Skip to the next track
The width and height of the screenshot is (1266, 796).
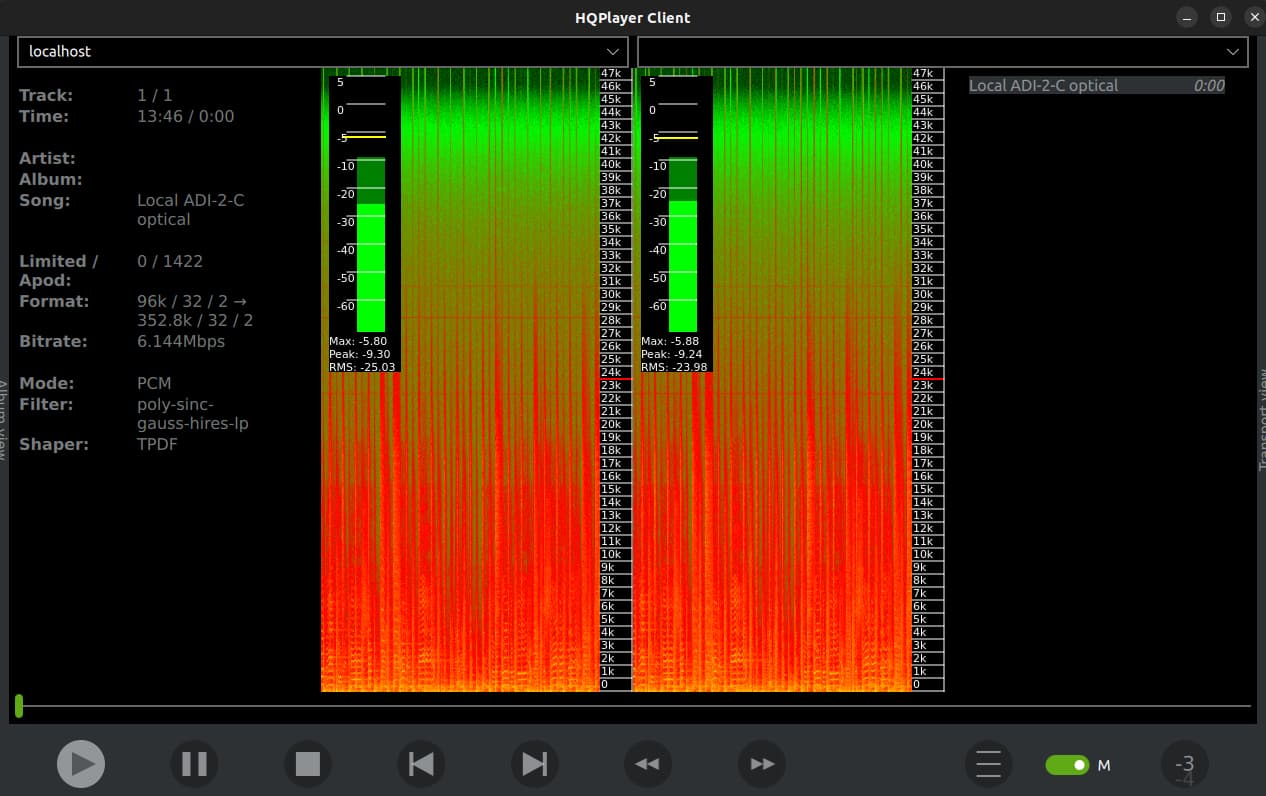click(535, 764)
